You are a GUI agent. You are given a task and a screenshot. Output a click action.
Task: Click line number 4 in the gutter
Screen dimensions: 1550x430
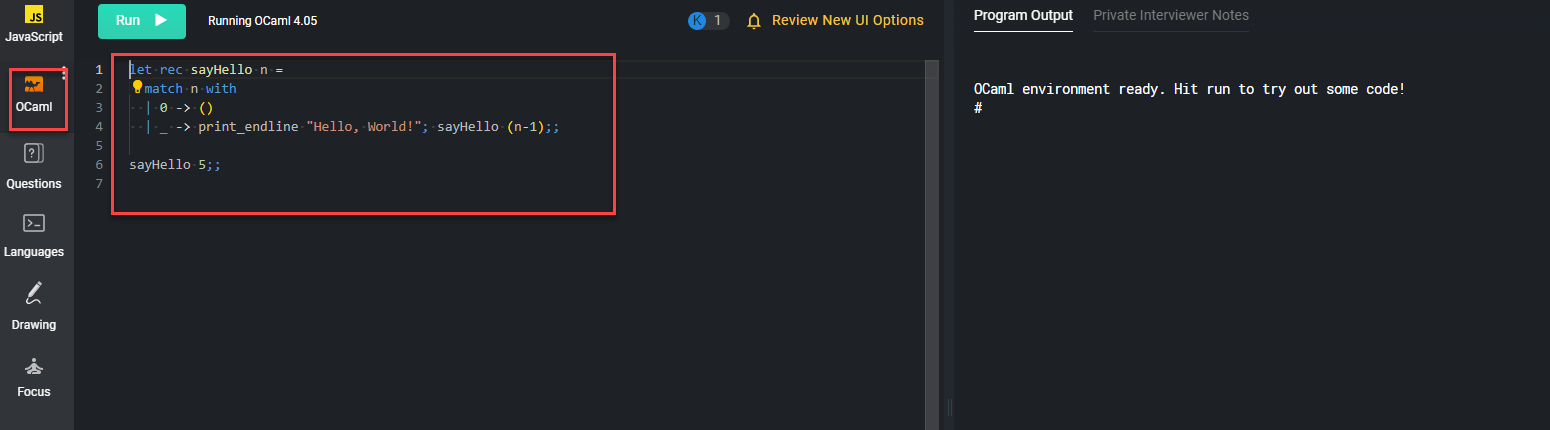pos(98,127)
